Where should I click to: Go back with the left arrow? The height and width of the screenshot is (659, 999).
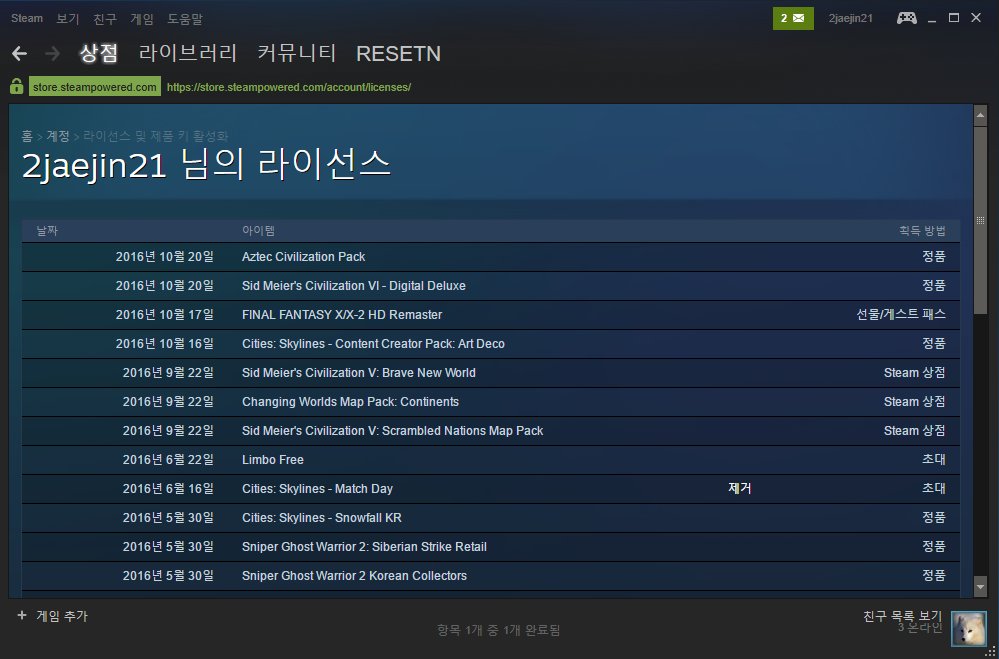(x=20, y=54)
